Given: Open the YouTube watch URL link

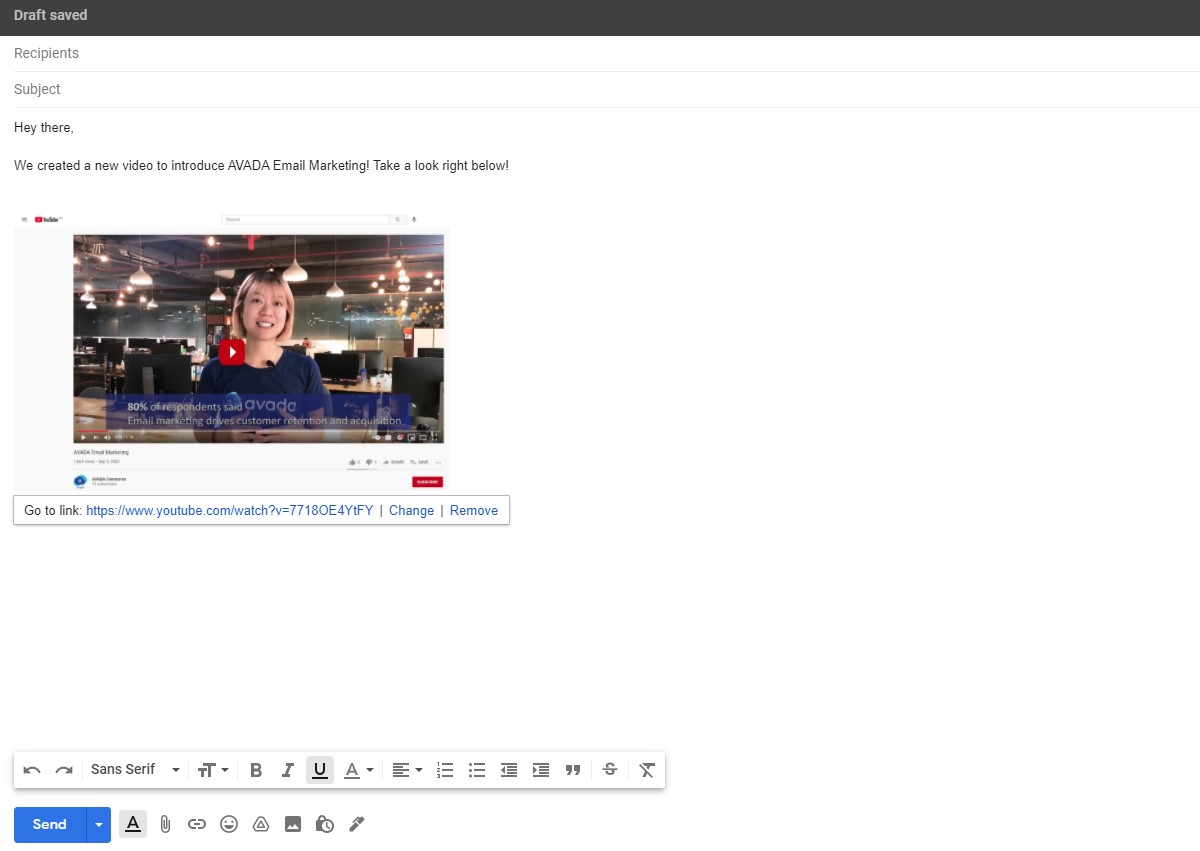Looking at the screenshot, I should point(229,510).
